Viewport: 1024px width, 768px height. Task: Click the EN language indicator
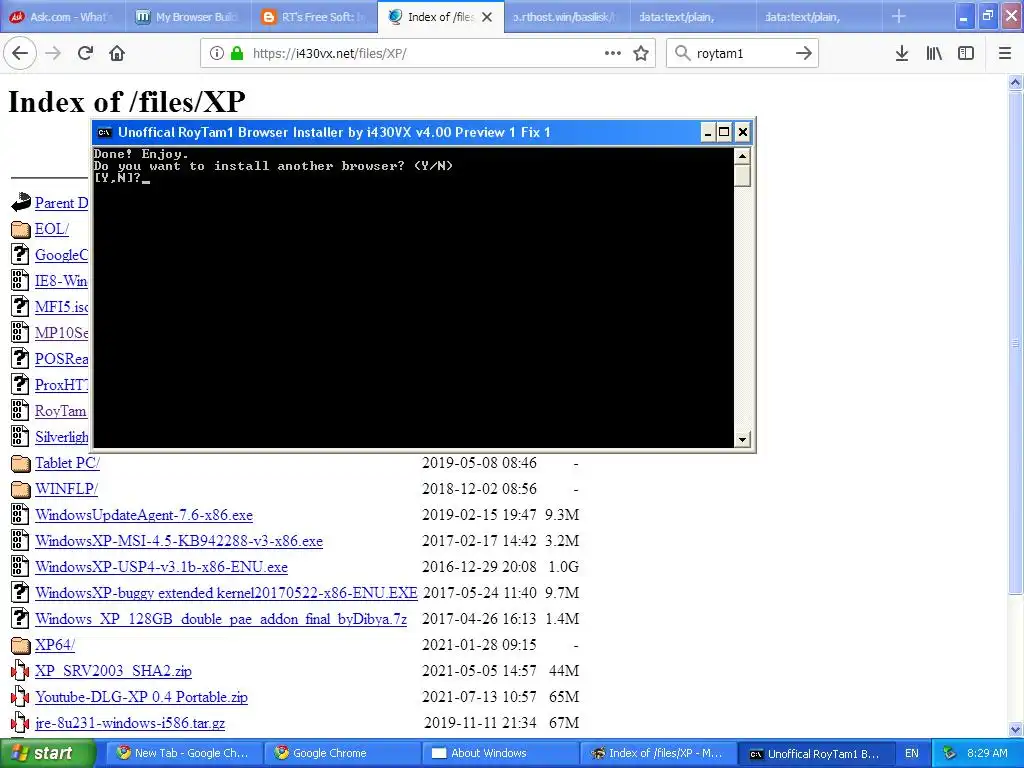(x=912, y=753)
